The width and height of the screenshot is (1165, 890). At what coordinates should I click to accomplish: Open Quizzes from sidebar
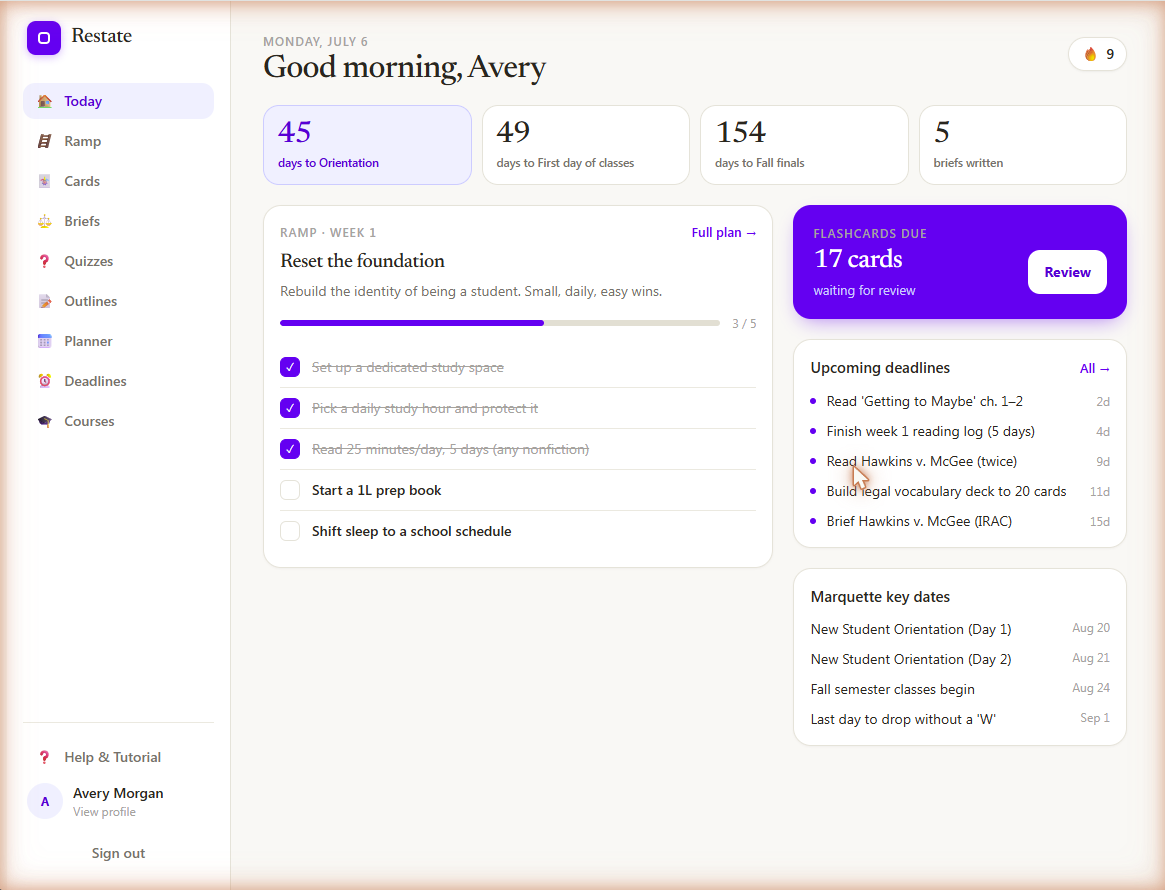118,262
